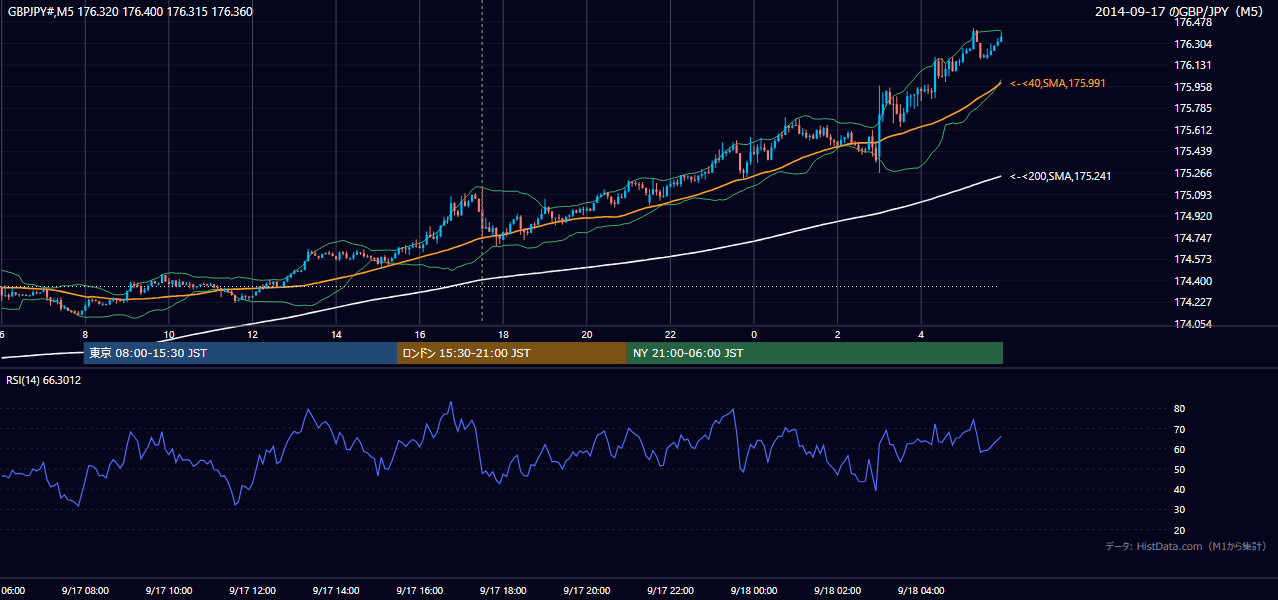Click price level 176.304 on the axis
The width and height of the screenshot is (1278, 600).
tap(1193, 44)
